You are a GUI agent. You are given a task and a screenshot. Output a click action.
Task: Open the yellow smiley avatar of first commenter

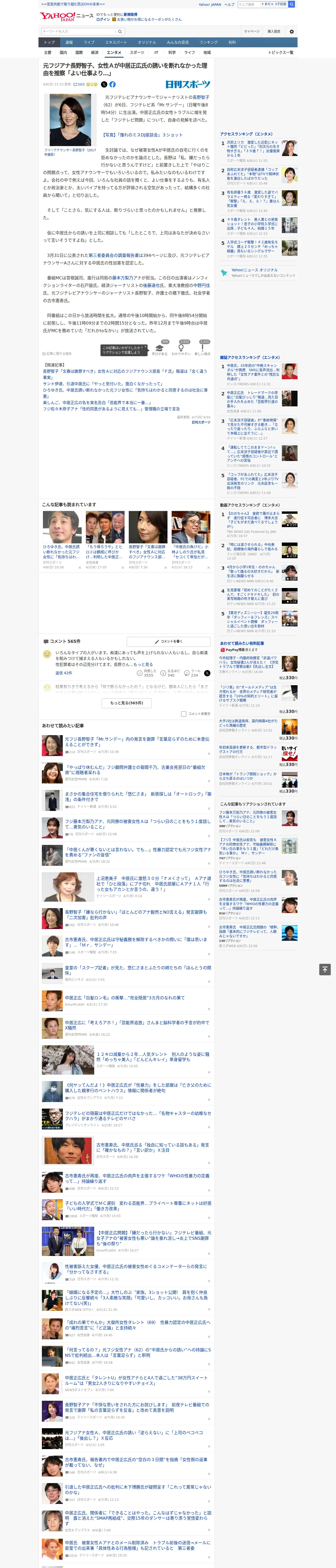(47, 654)
